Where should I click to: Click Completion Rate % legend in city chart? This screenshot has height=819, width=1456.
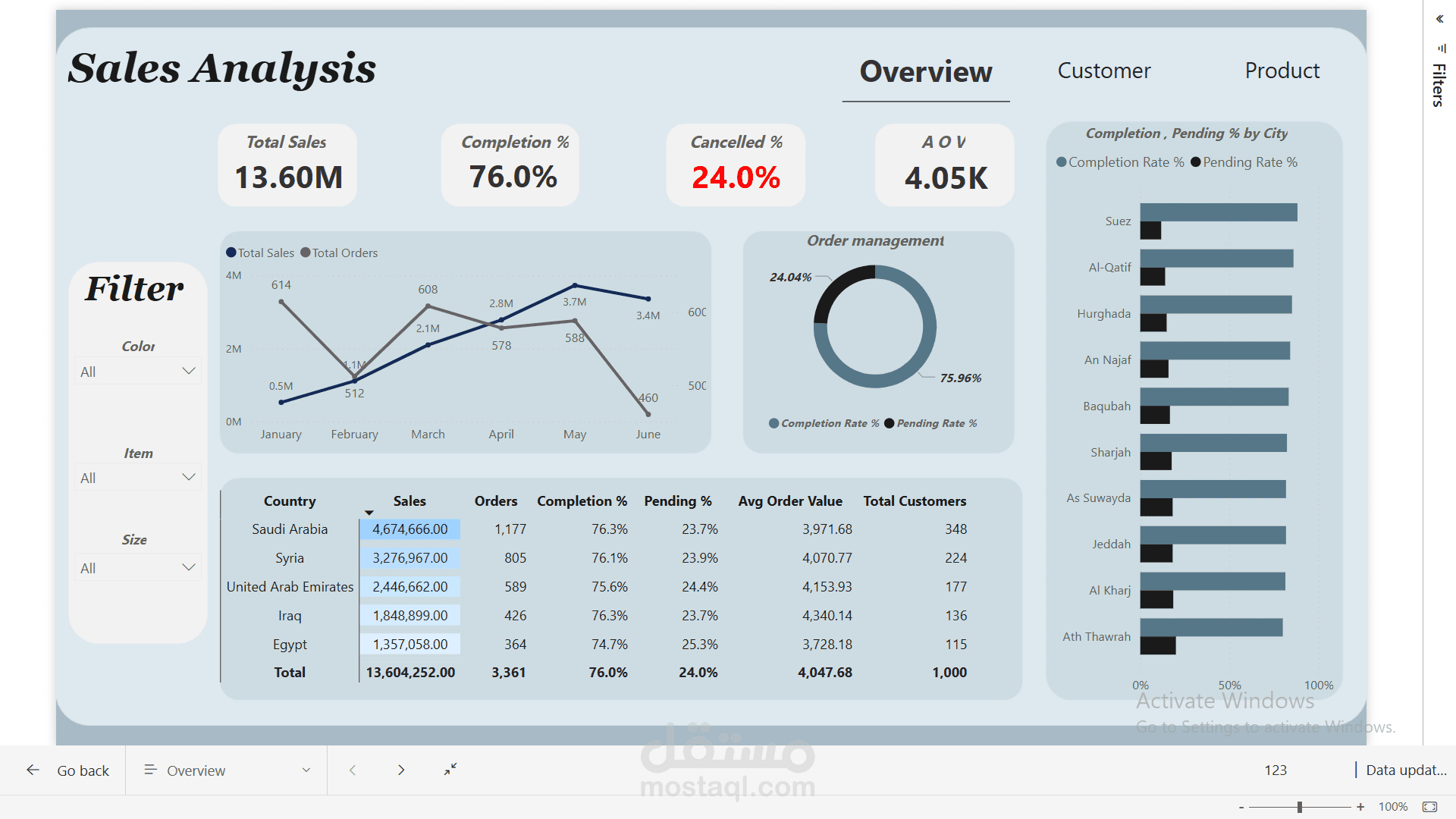click(x=1120, y=162)
